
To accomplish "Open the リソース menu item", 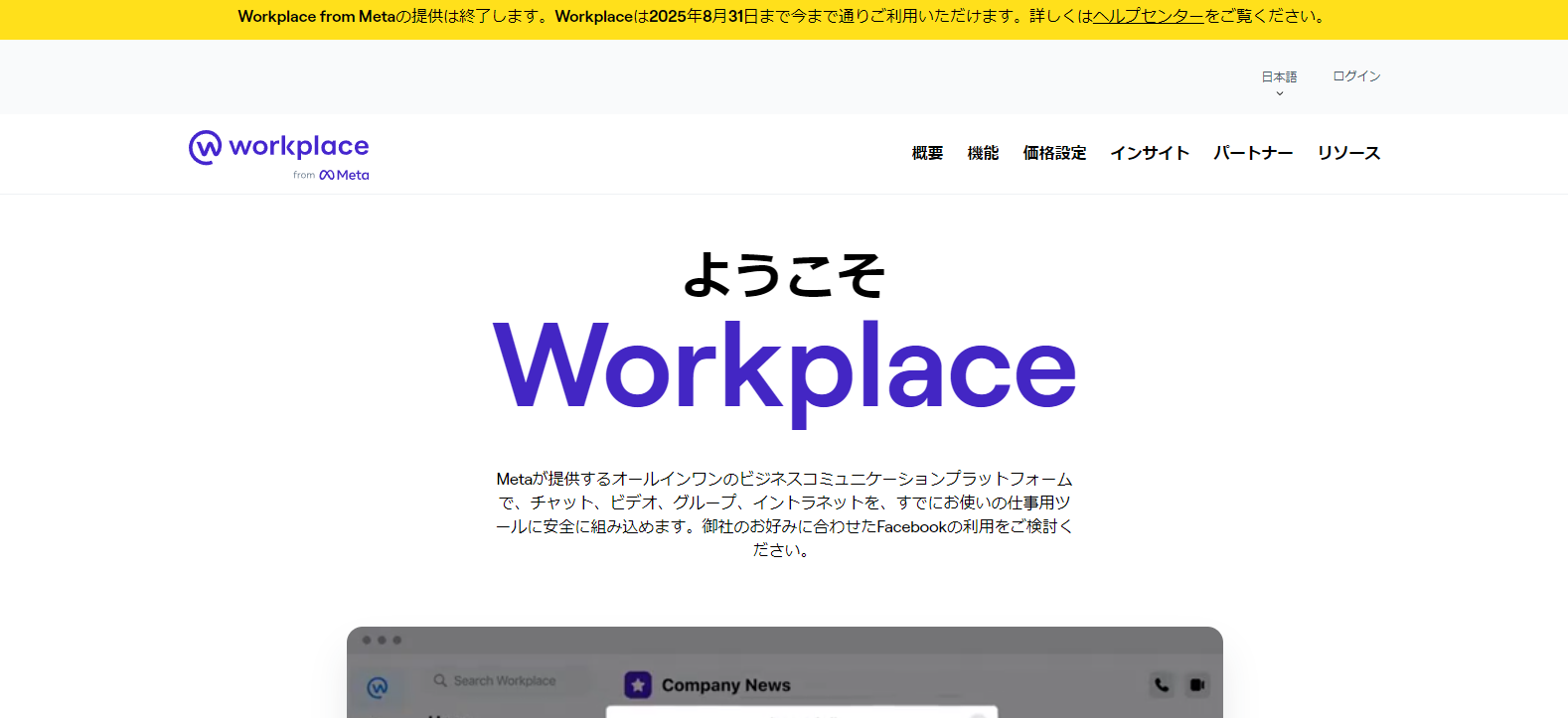I will [x=1348, y=153].
